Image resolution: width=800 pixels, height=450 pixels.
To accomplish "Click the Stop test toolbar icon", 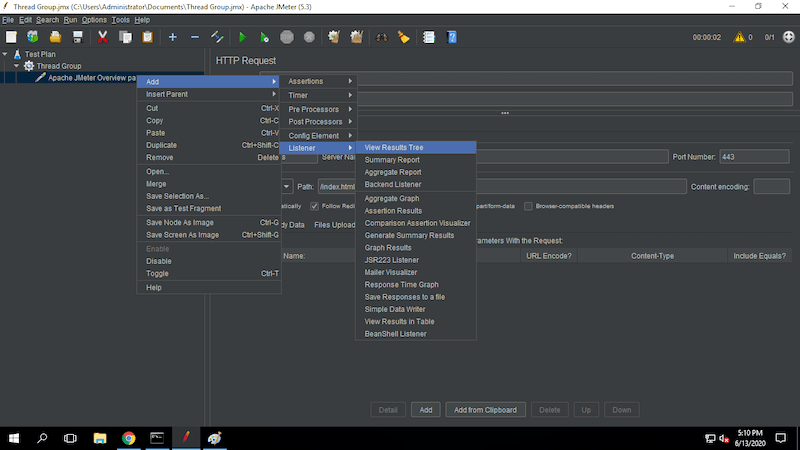I will 287,37.
